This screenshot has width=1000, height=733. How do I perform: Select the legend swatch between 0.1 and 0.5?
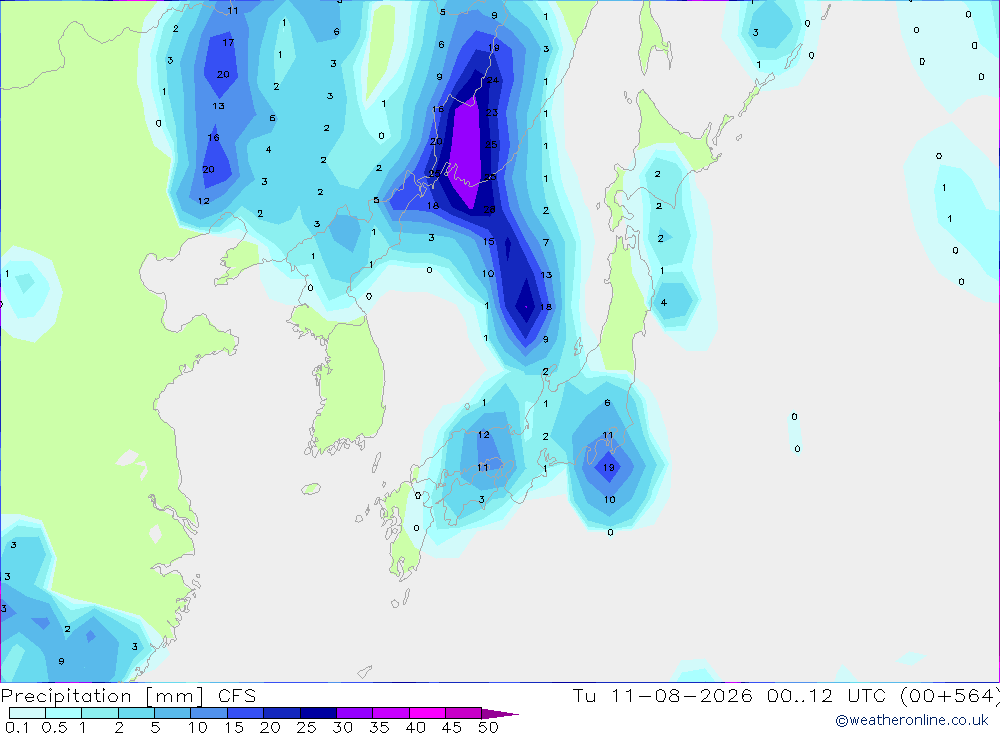pyautogui.click(x=27, y=713)
